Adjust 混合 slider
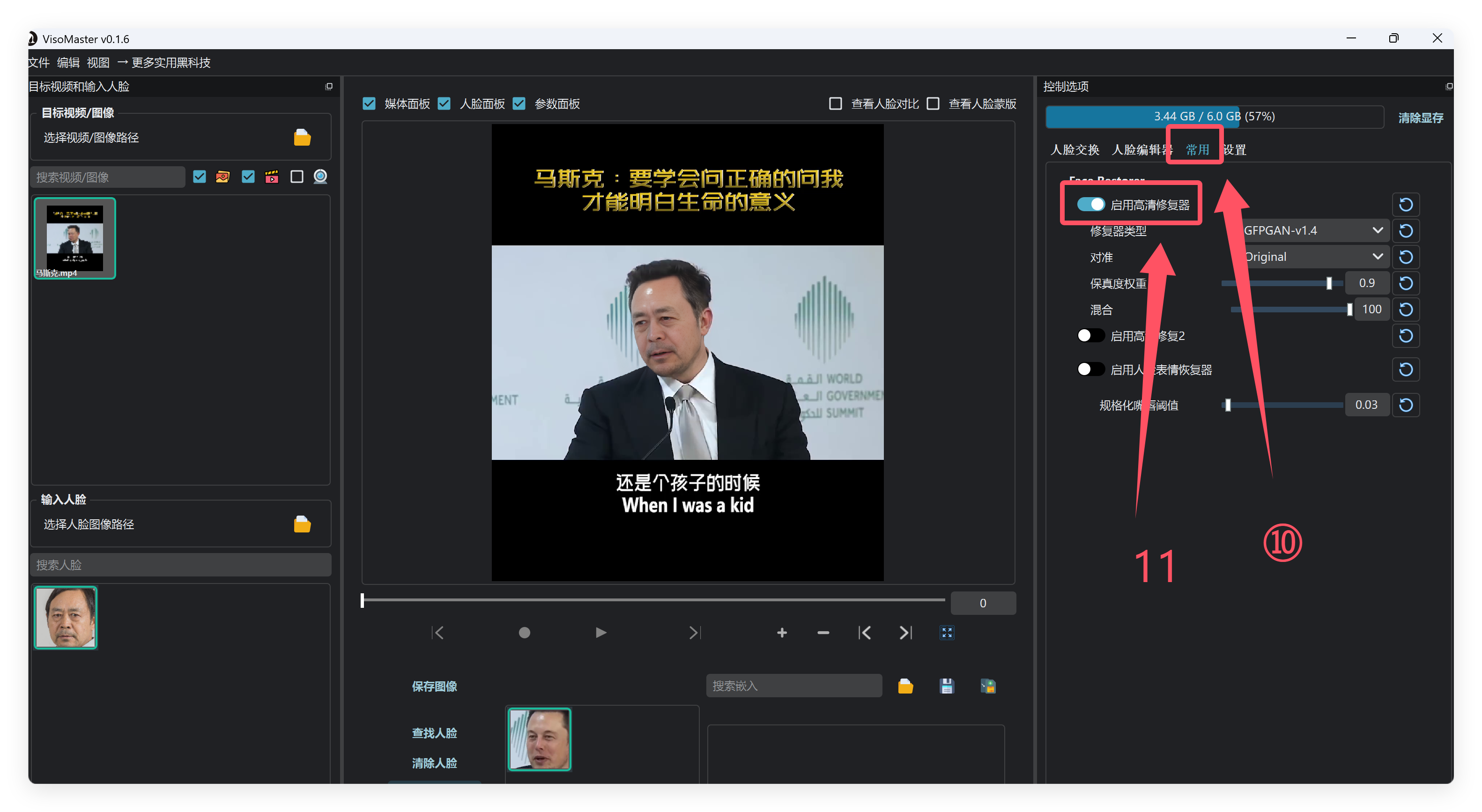Viewport: 1482px width, 812px height. (x=1290, y=310)
